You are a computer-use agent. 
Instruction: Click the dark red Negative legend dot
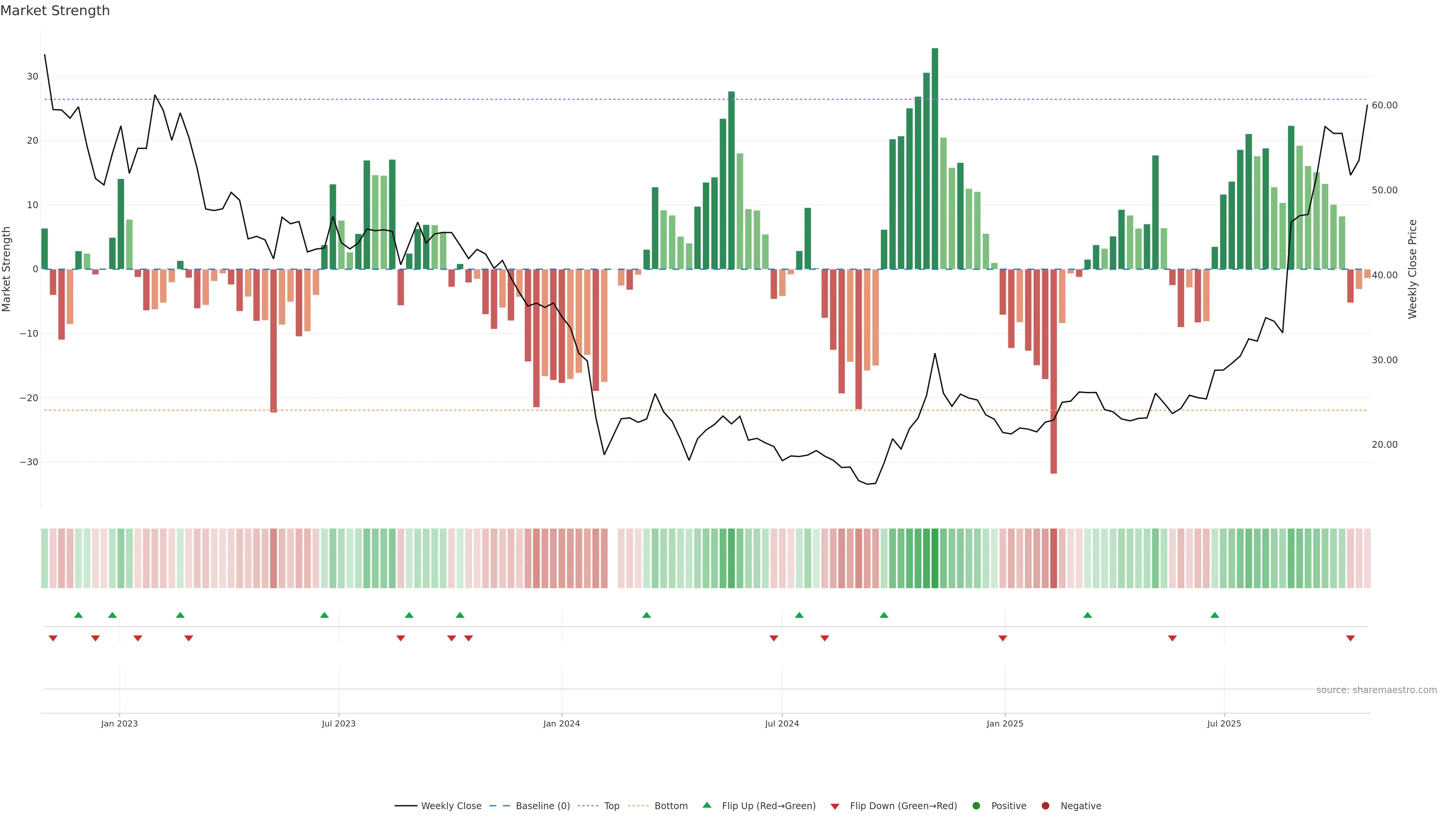point(1045,806)
